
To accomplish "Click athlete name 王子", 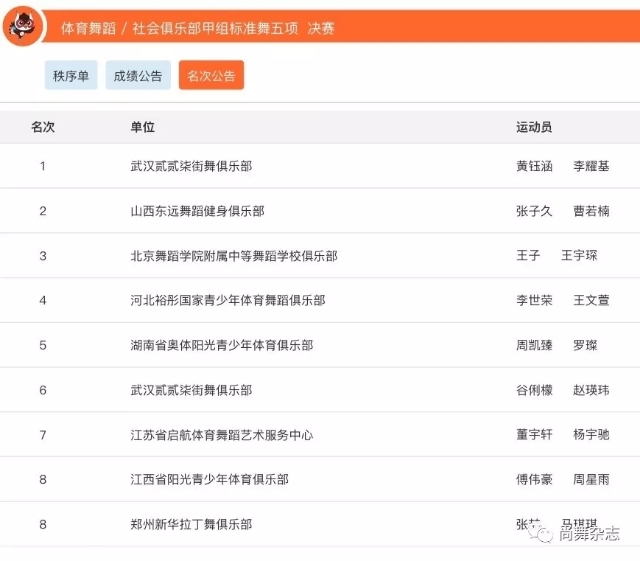I will [528, 256].
